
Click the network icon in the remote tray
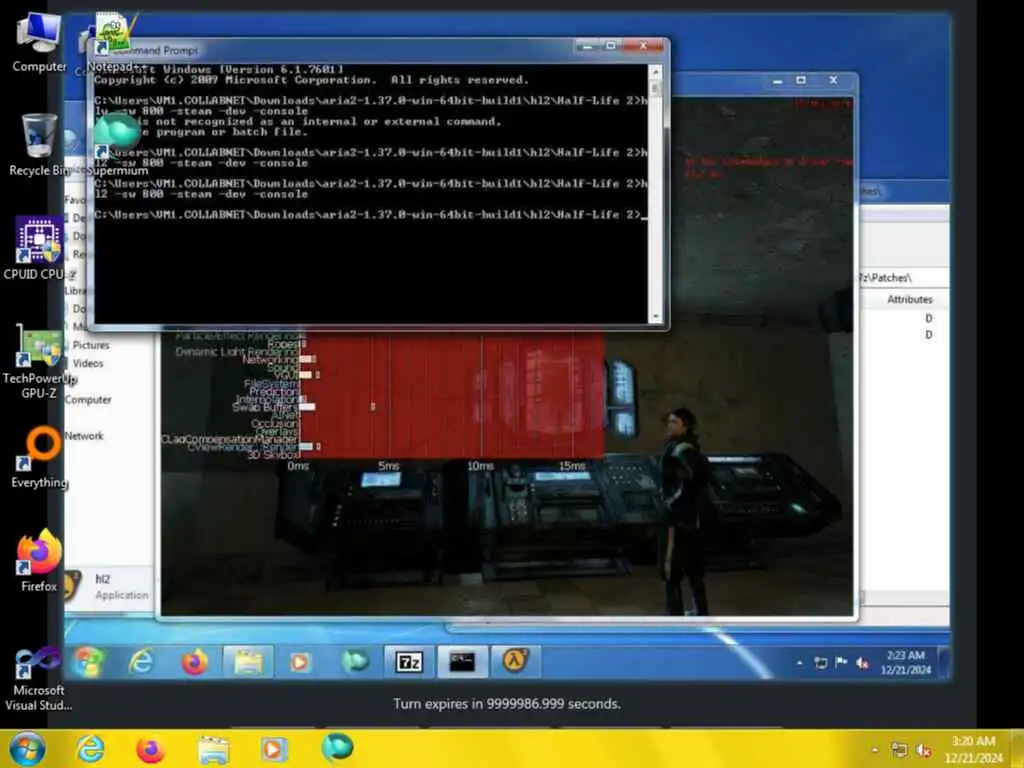tap(821, 663)
